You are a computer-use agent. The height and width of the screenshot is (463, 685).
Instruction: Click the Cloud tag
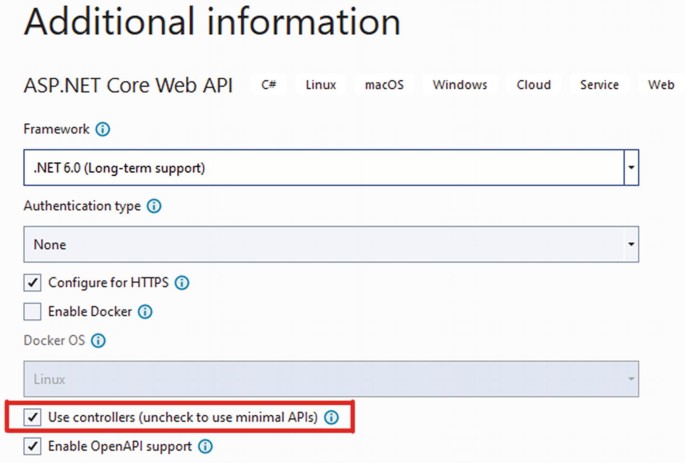click(533, 85)
